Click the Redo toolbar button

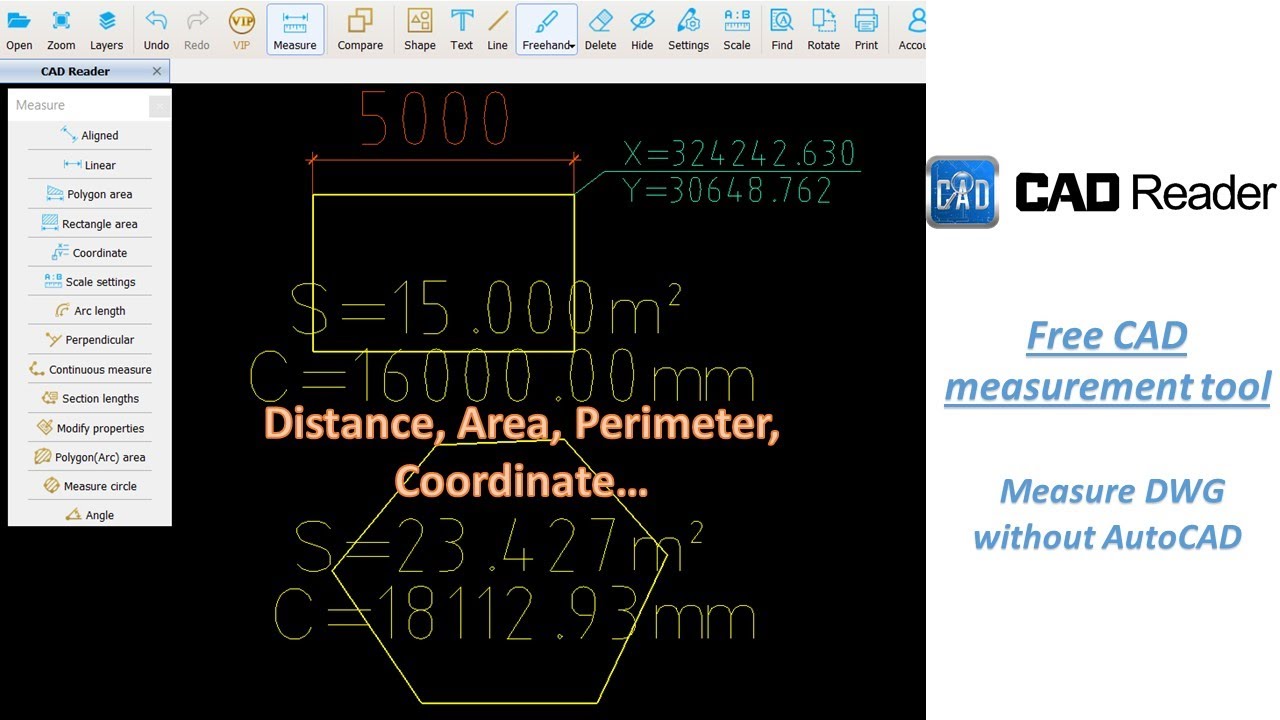[197, 29]
